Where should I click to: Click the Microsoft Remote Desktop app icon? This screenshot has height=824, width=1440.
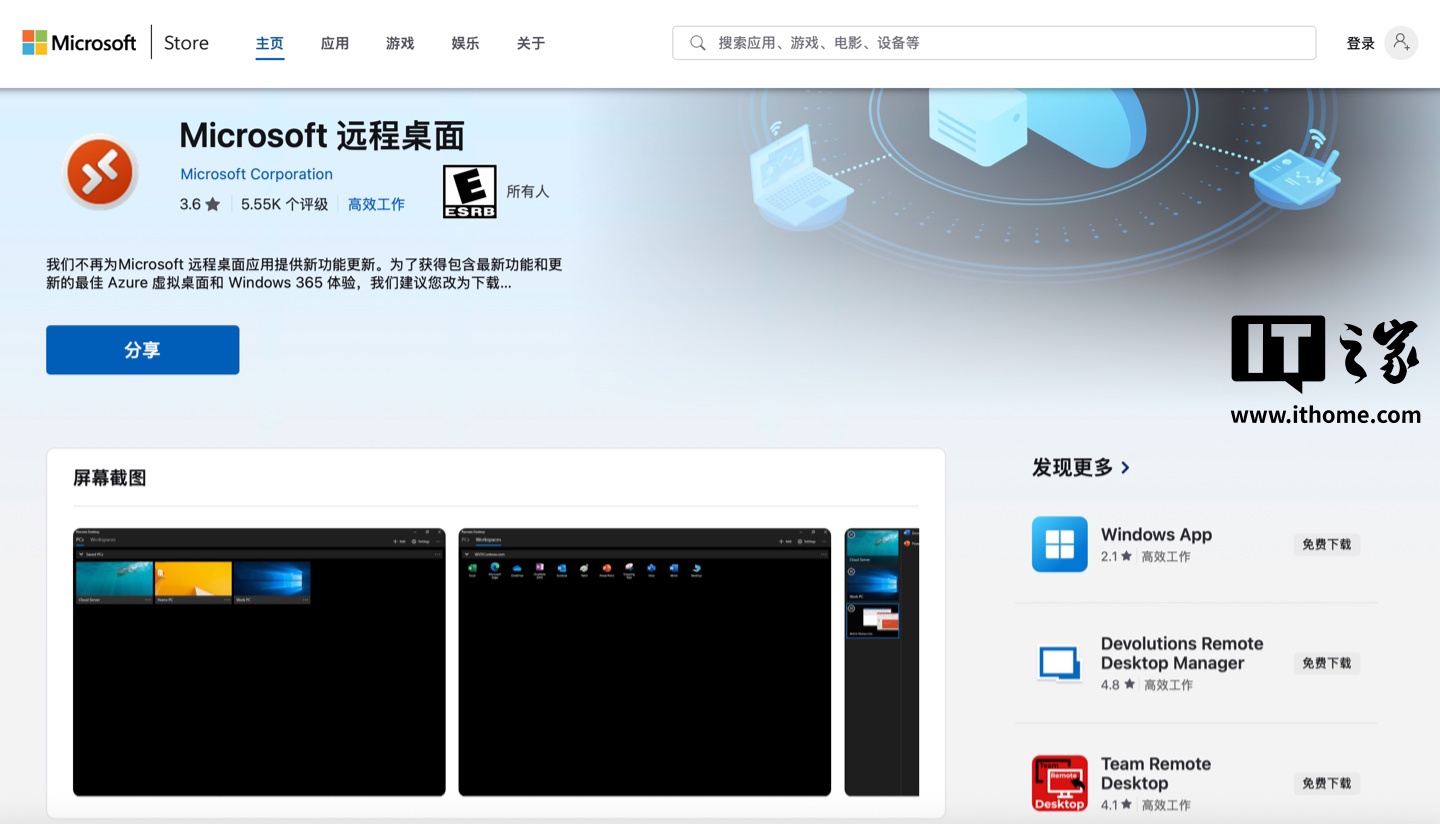(100, 171)
